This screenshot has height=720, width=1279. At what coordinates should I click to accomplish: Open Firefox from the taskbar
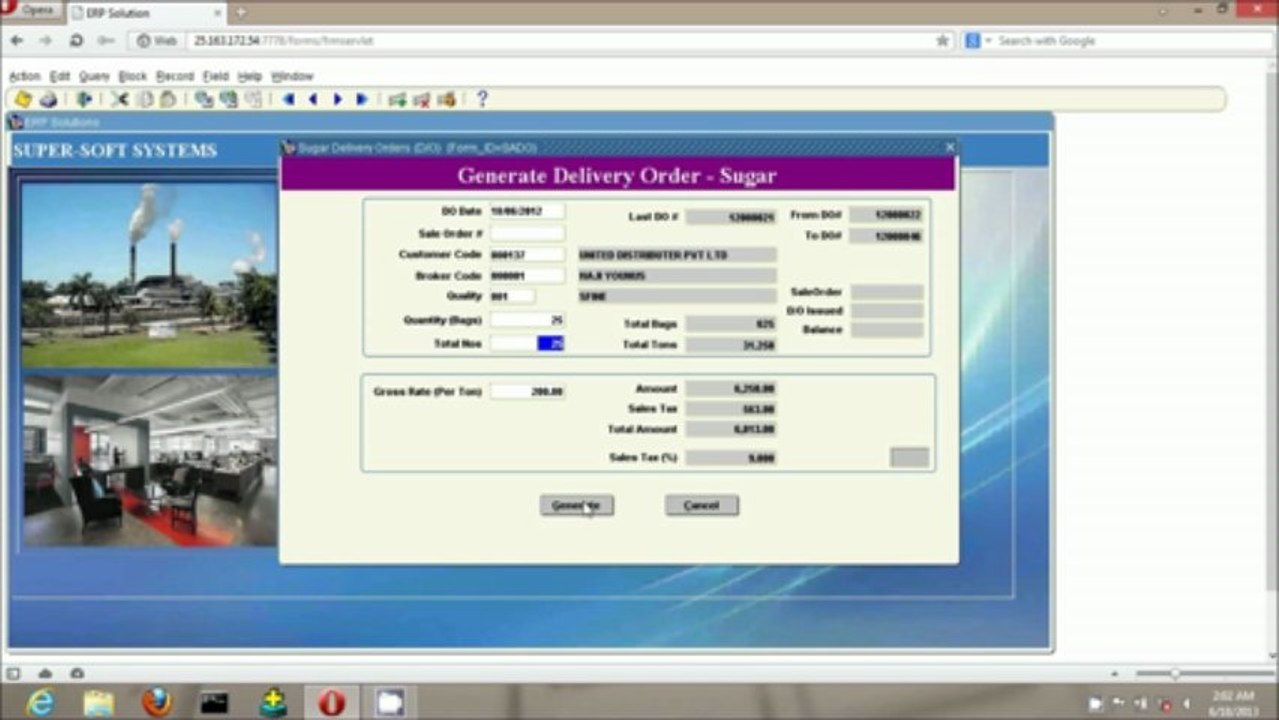(157, 703)
